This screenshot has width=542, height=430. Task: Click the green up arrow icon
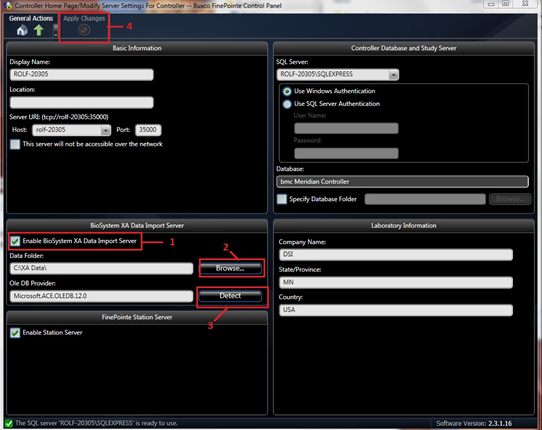click(x=39, y=30)
